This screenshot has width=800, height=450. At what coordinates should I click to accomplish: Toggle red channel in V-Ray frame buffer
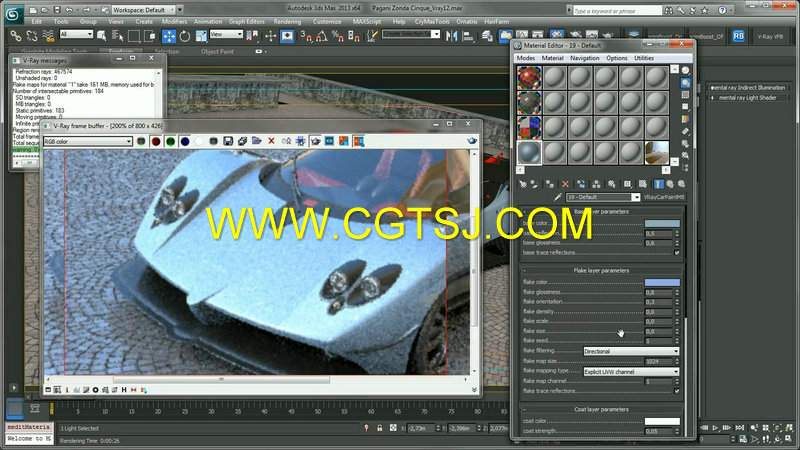(156, 141)
